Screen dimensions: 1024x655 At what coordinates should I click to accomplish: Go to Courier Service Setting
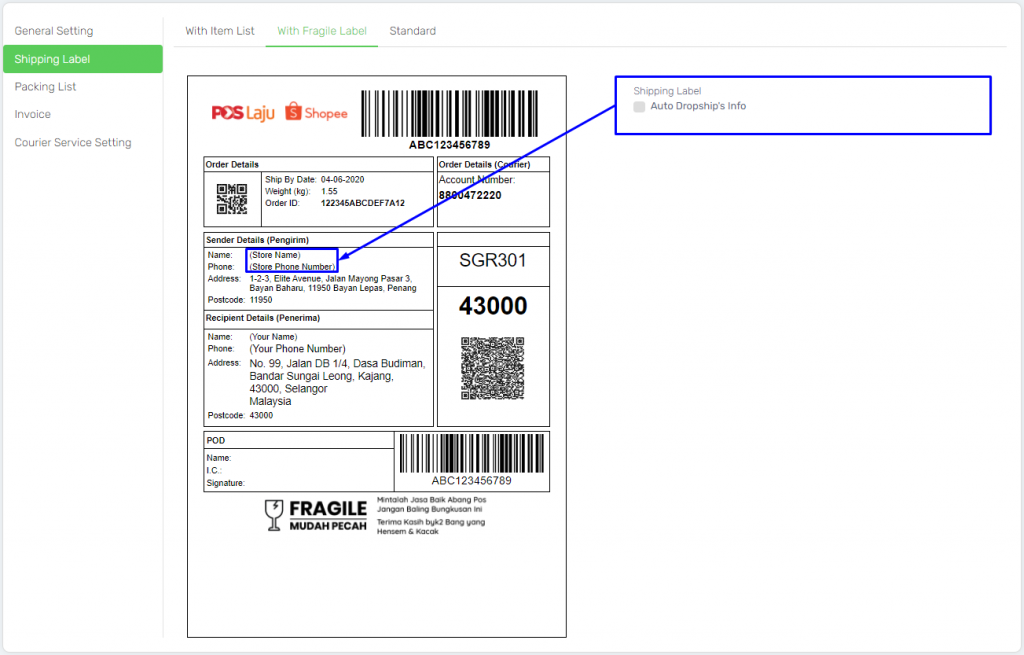71,142
